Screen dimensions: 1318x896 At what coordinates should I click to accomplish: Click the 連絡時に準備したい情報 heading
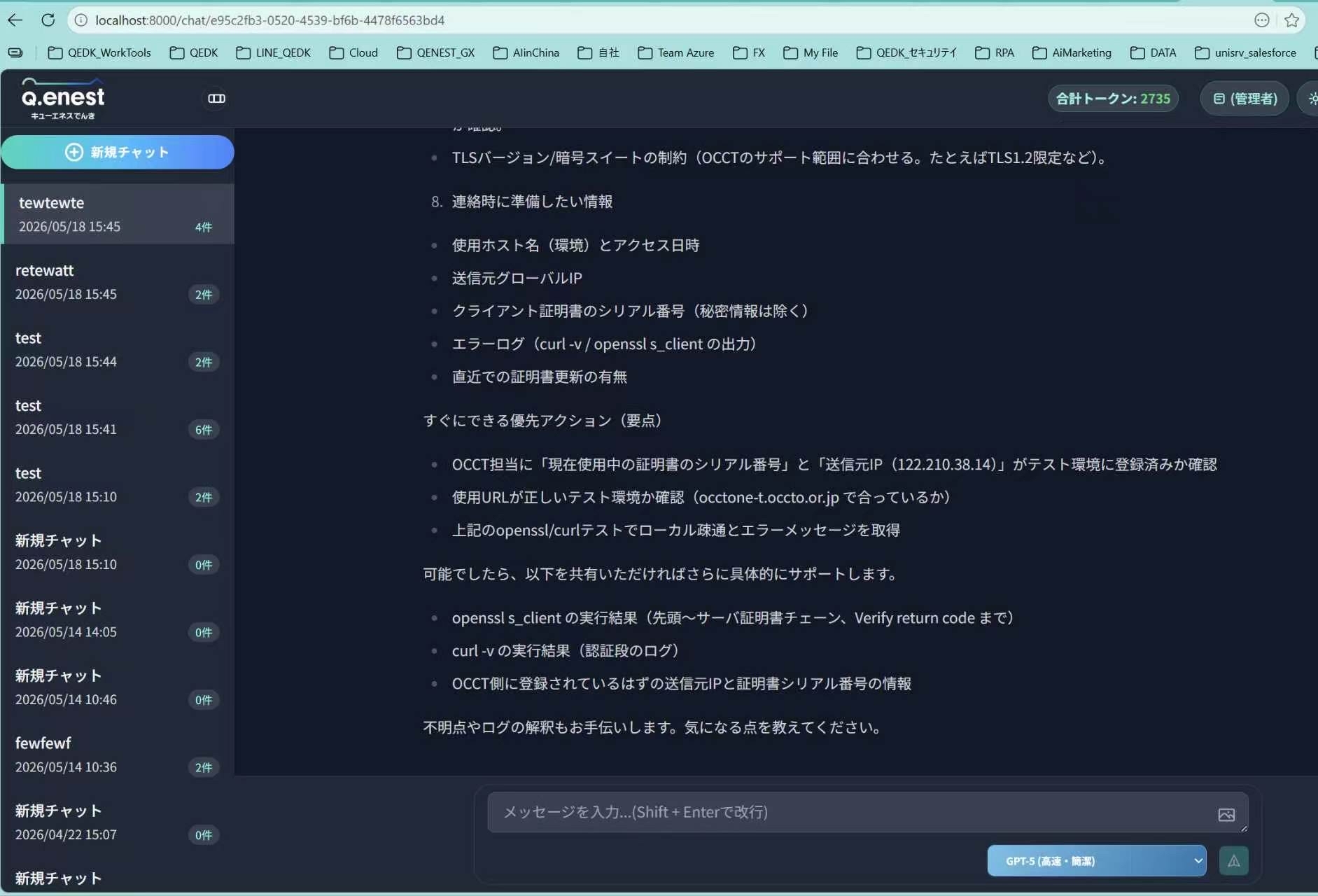[x=532, y=202]
